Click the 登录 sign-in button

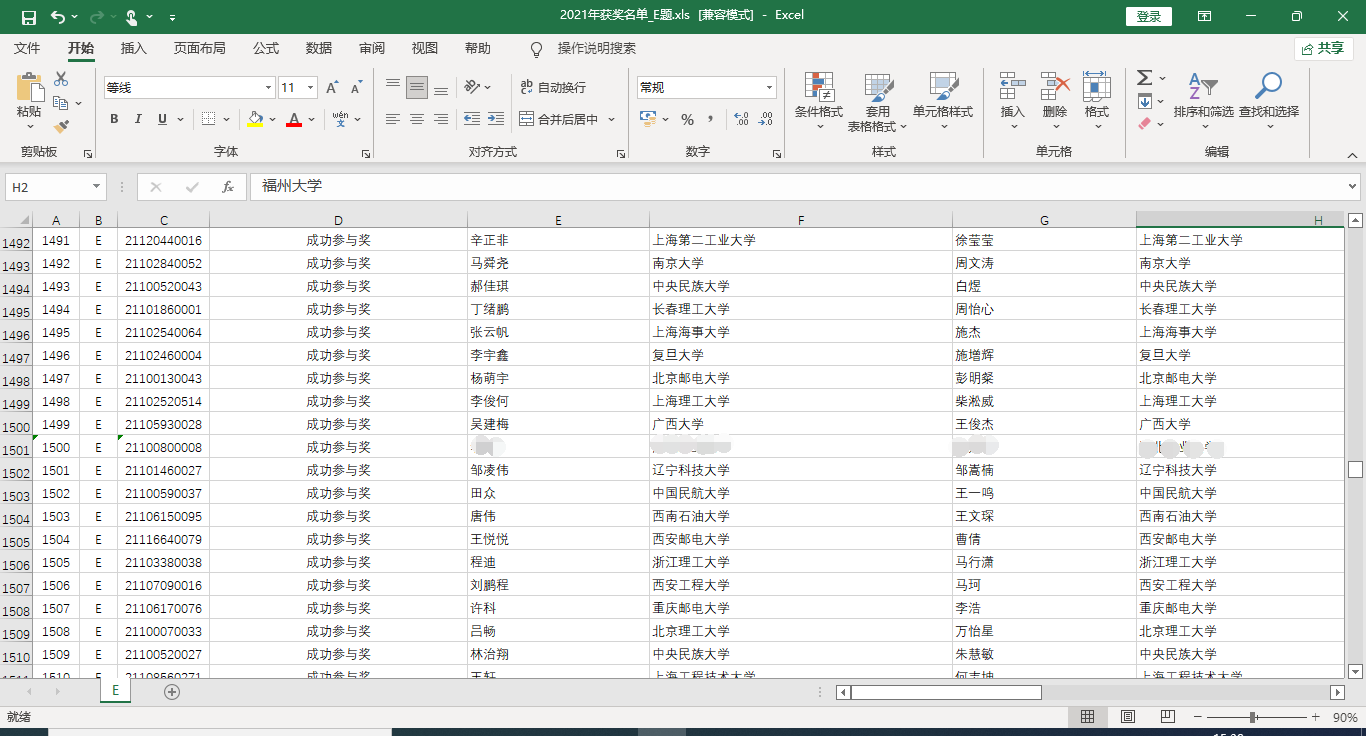tap(1149, 16)
